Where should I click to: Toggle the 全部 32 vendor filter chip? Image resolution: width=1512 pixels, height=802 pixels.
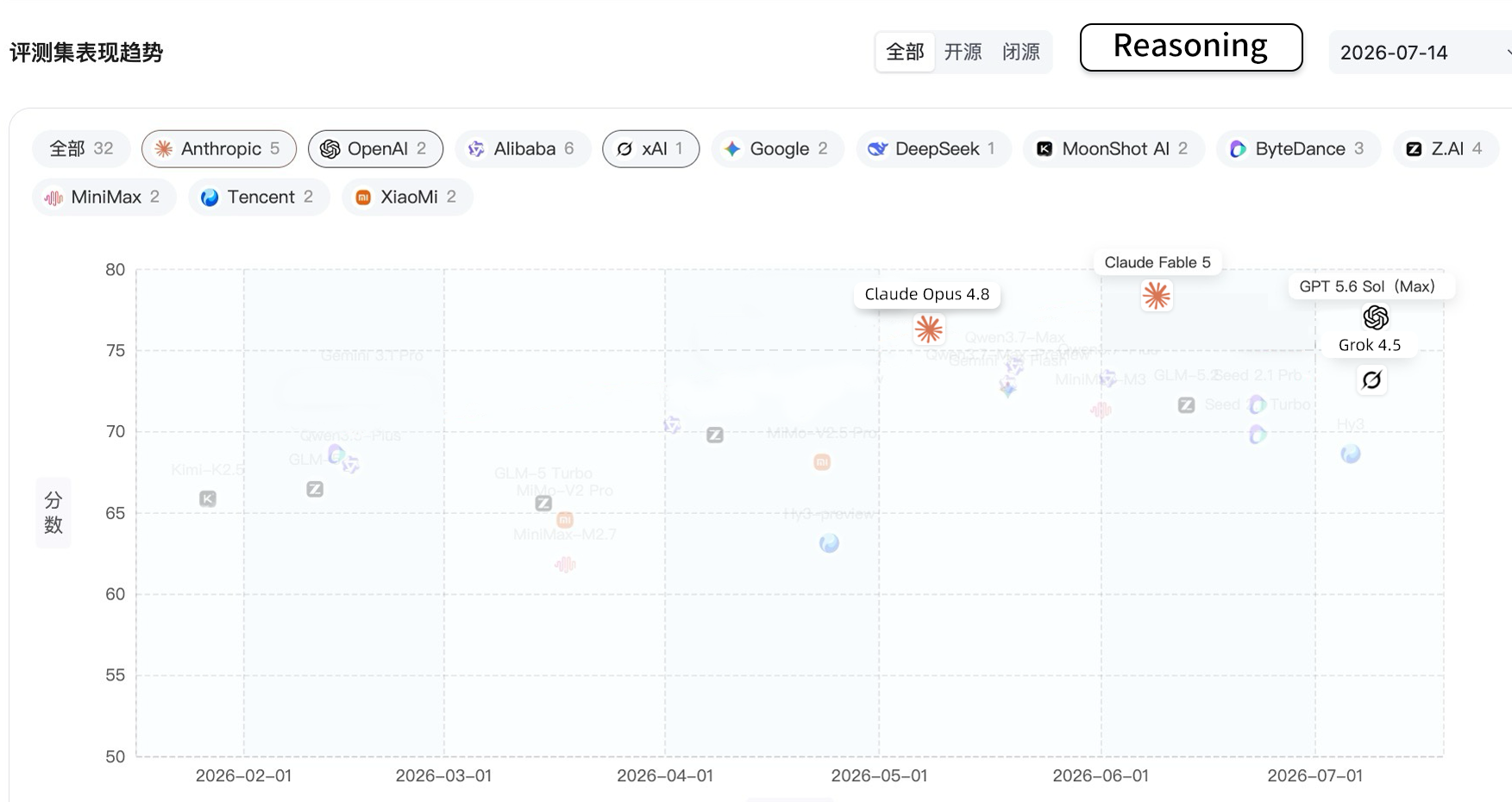[x=81, y=148]
